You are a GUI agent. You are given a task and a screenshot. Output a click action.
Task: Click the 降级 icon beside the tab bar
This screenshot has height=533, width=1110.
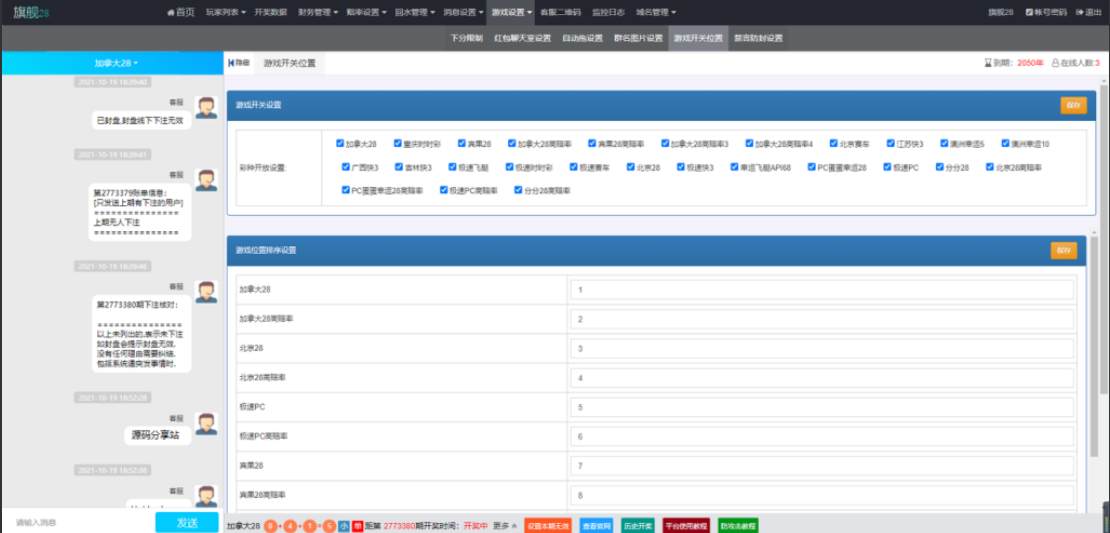click(232, 63)
